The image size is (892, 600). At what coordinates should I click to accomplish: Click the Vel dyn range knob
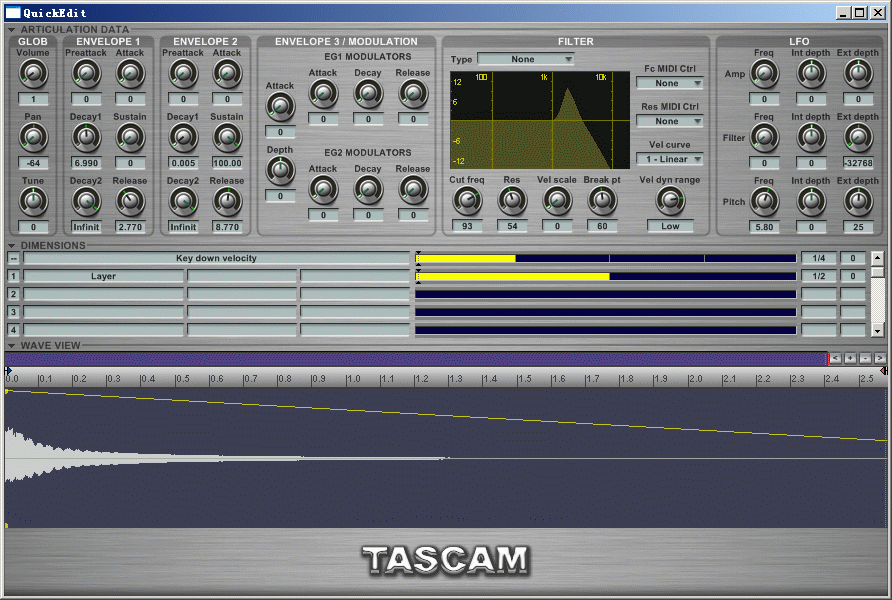coord(670,201)
